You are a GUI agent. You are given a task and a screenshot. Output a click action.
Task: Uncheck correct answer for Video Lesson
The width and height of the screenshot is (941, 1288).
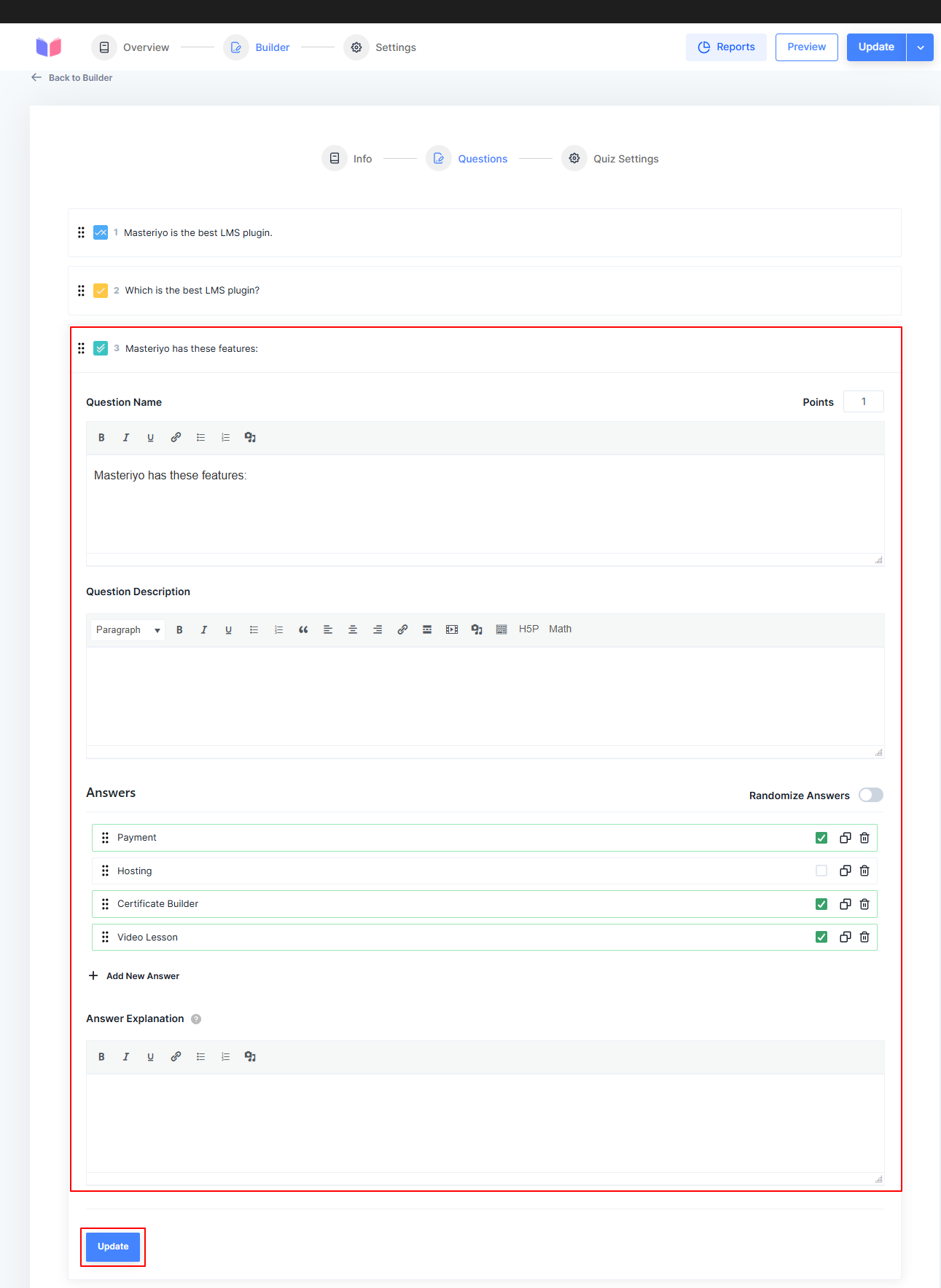coord(821,937)
